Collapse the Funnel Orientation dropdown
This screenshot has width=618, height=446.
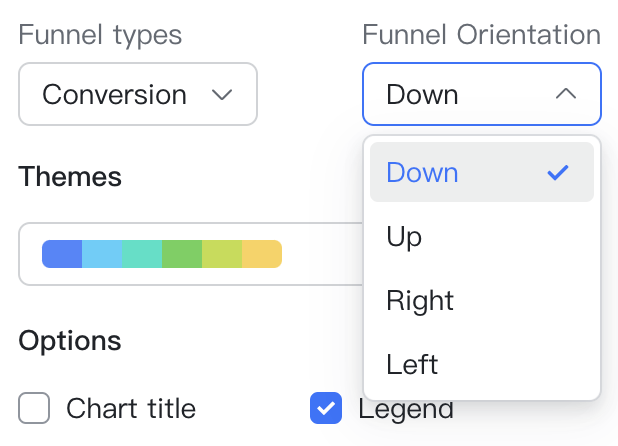pyautogui.click(x=481, y=95)
